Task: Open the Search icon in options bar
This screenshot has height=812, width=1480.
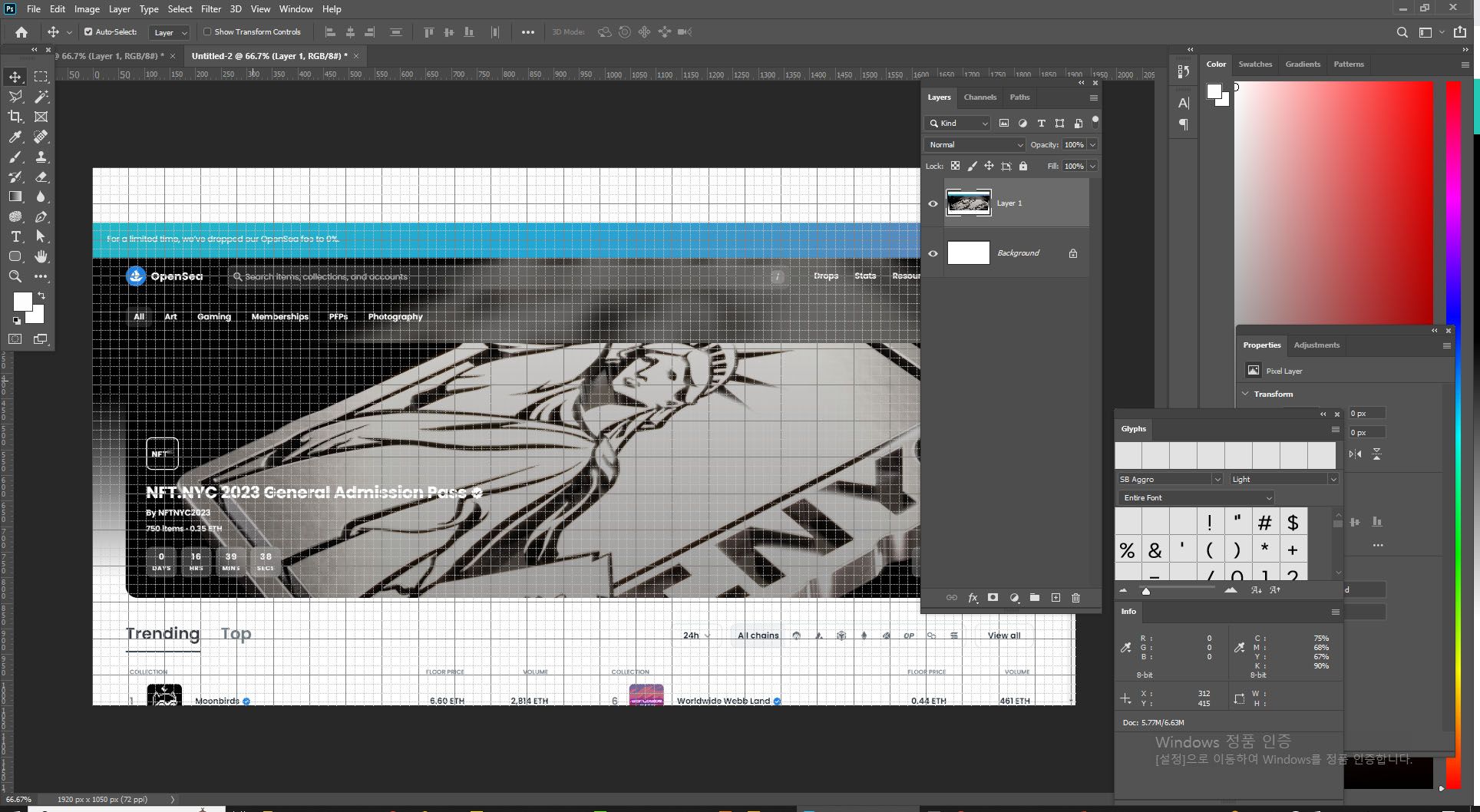Action: click(x=1402, y=32)
